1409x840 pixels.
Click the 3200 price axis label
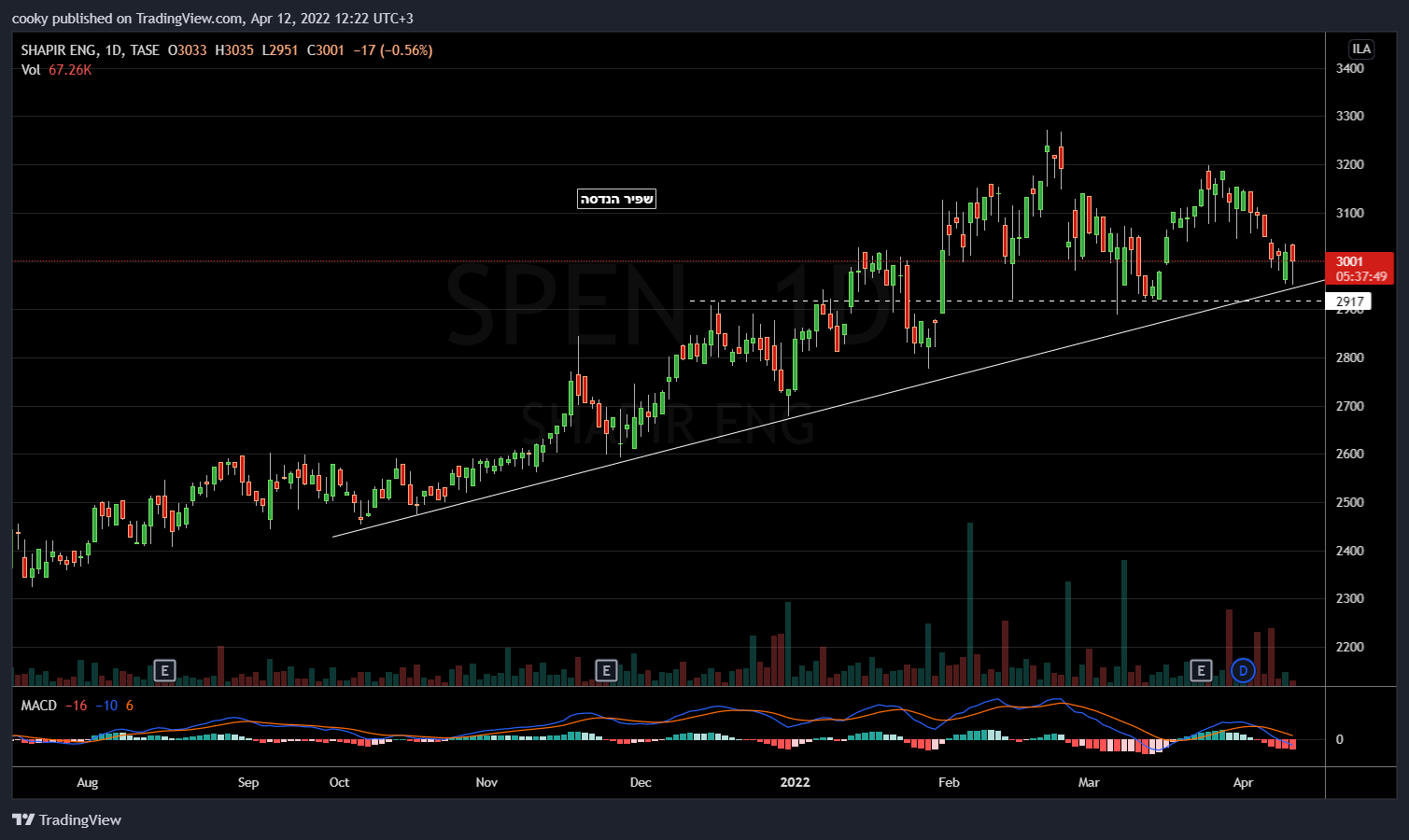coord(1350,165)
